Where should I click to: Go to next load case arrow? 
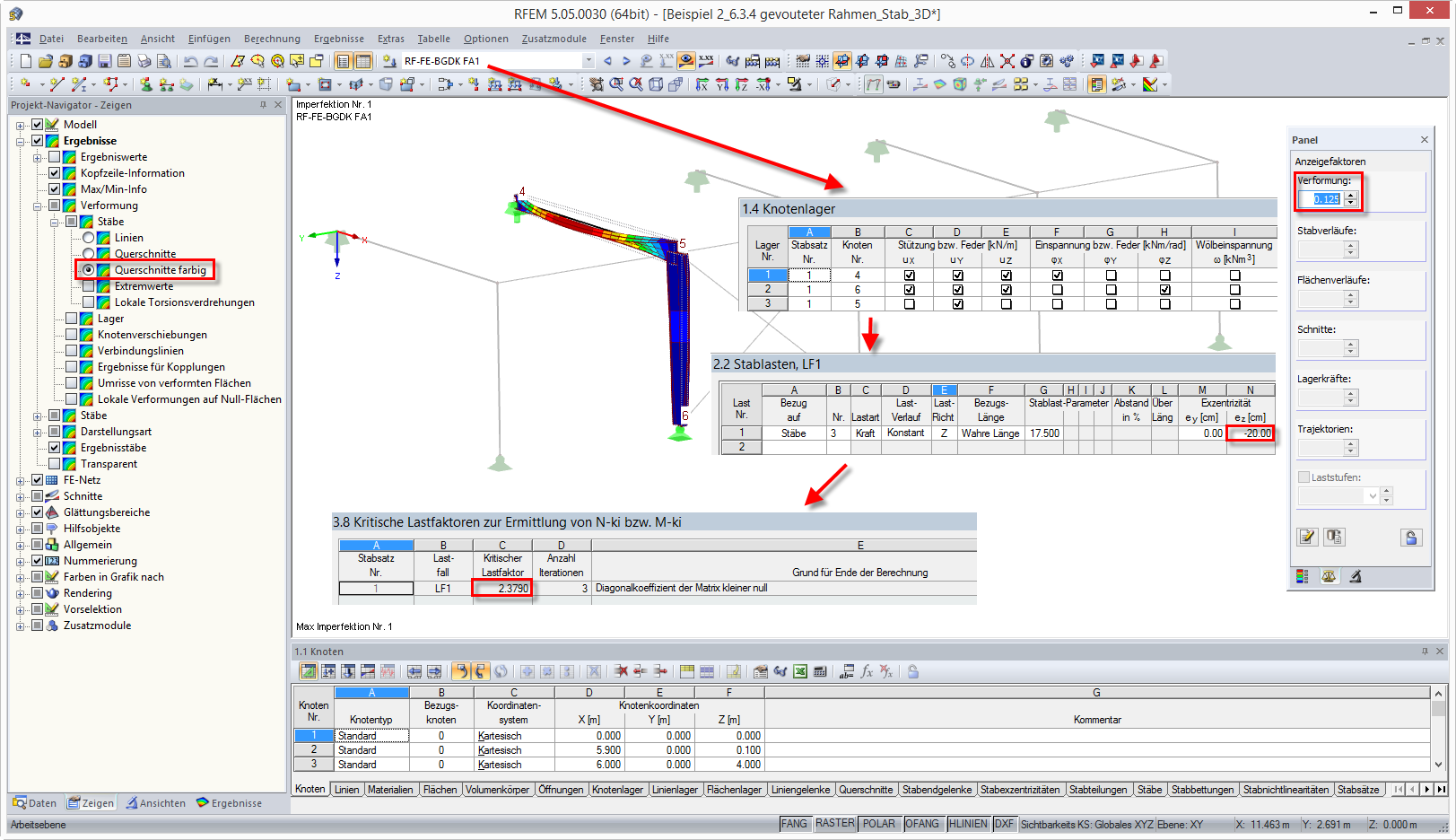[x=626, y=61]
